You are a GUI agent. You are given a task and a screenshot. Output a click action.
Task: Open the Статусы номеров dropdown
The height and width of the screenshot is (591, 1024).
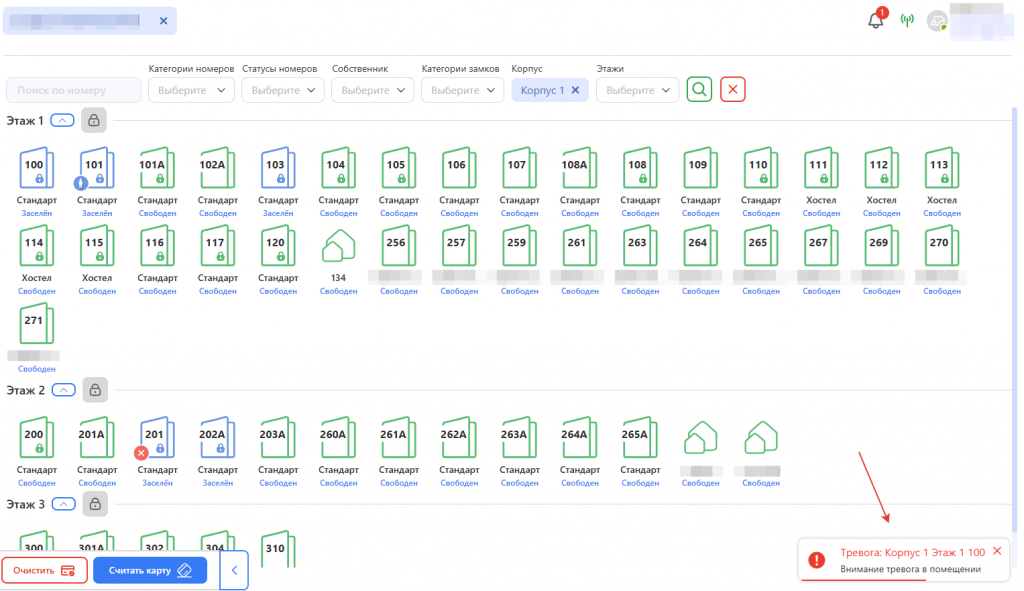pos(283,90)
